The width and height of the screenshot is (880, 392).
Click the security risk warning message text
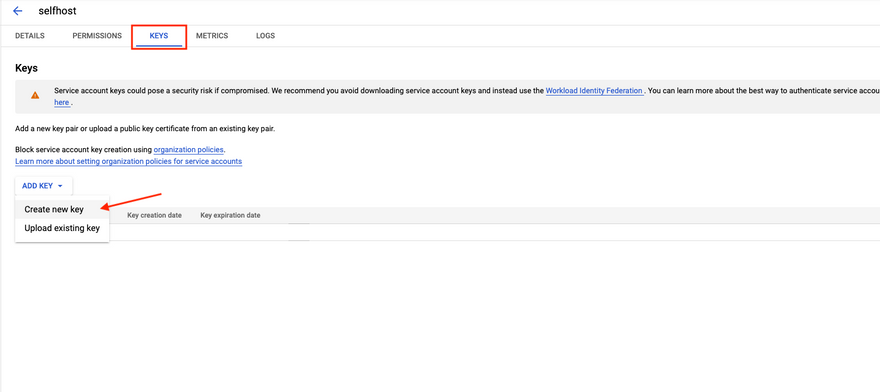point(299,90)
